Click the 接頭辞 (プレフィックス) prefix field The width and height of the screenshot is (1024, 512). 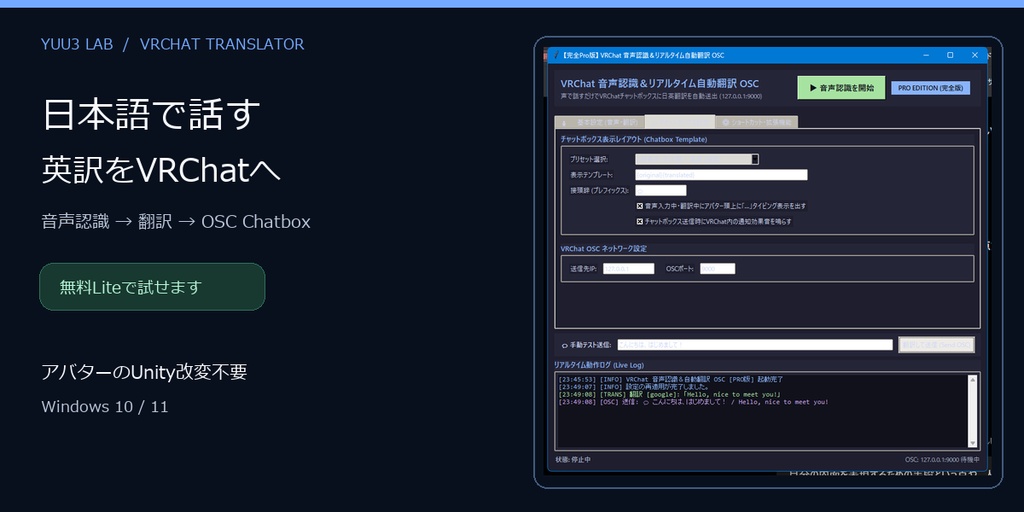[660, 190]
